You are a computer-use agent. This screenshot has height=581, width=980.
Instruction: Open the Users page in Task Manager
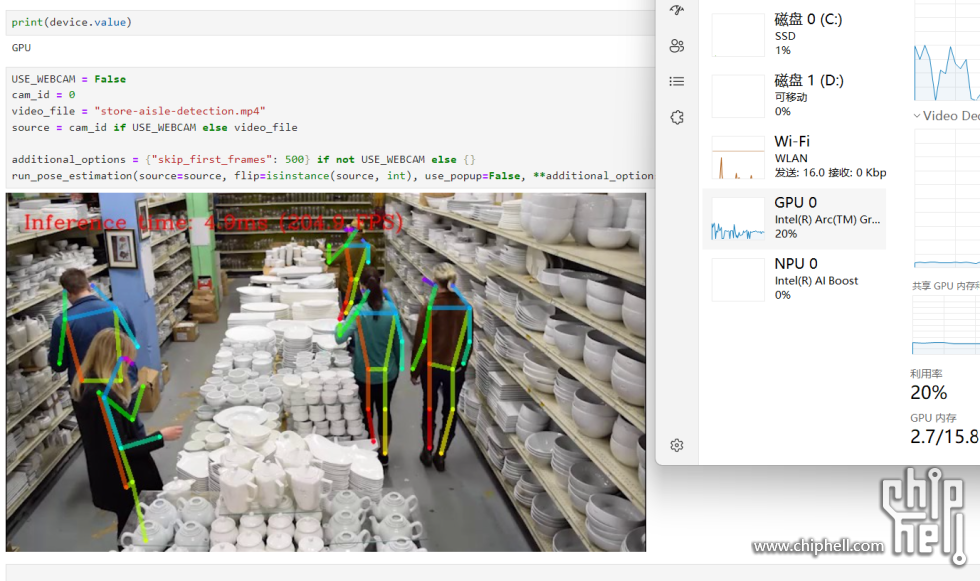click(x=677, y=46)
